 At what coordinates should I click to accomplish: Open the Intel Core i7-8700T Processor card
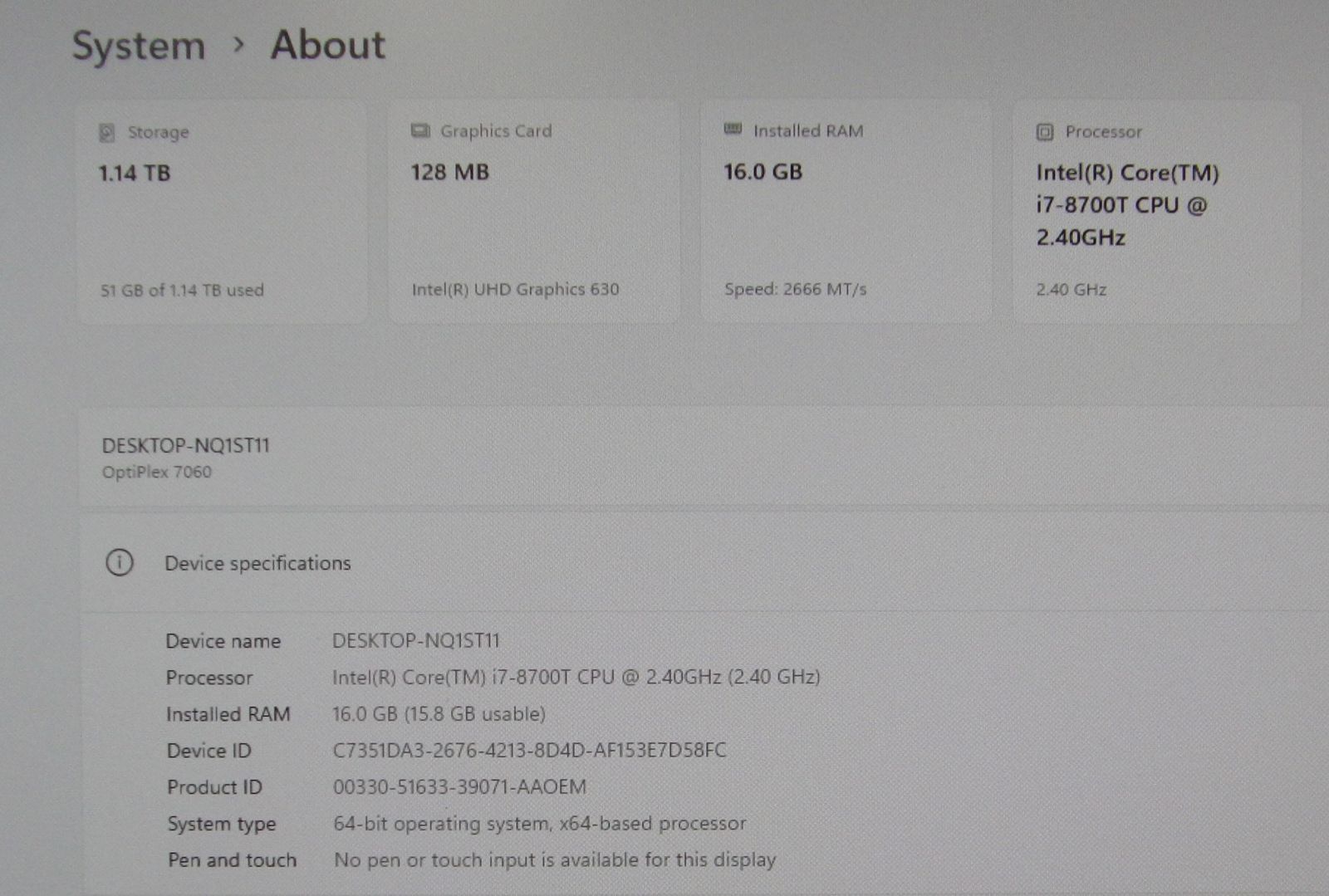coord(1156,213)
